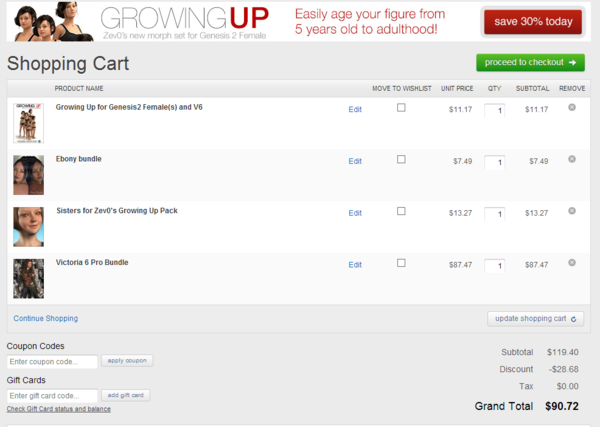
Task: Open Growing Up for Genesis2 product thumbnail
Action: [29, 123]
